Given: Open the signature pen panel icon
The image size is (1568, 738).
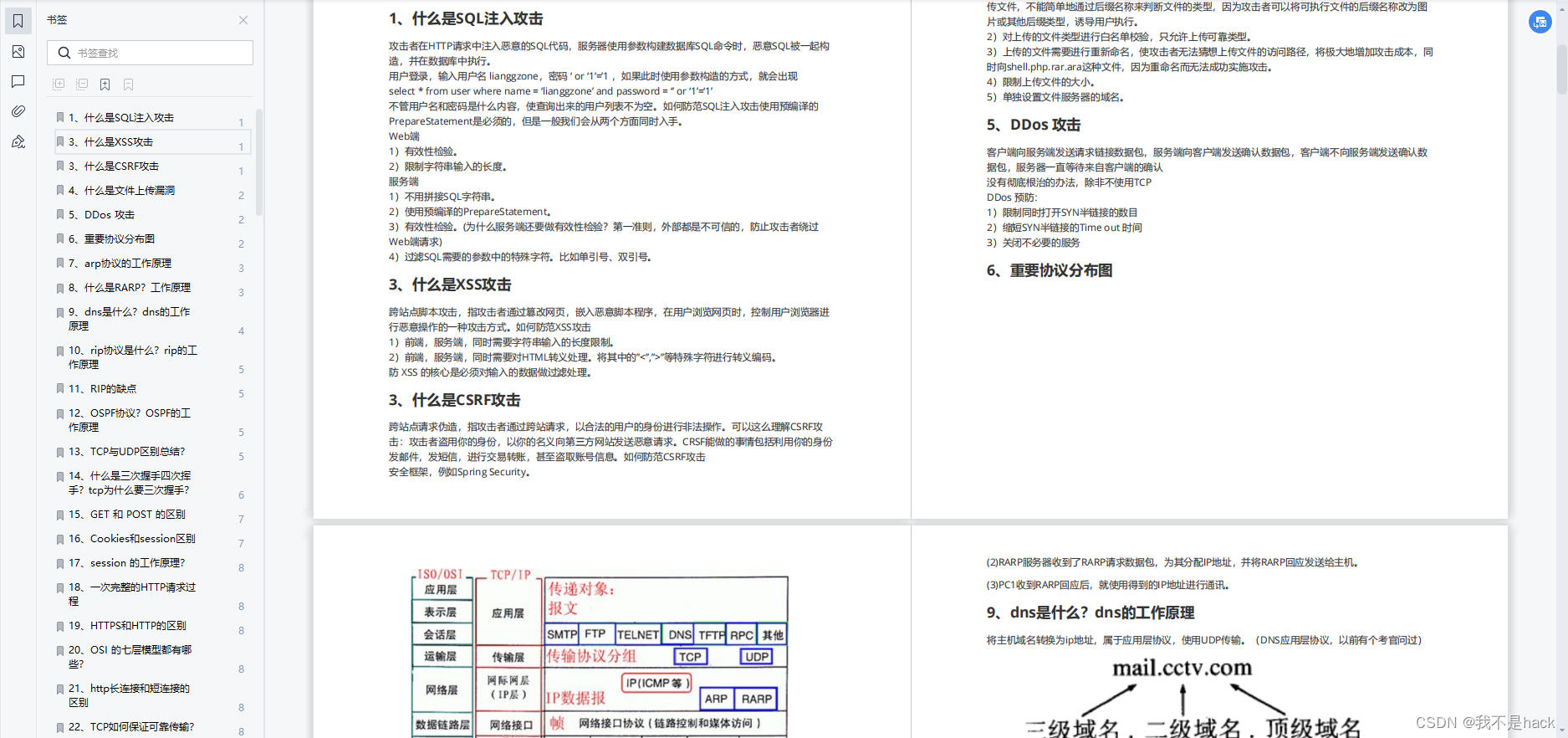Looking at the screenshot, I should coord(18,141).
